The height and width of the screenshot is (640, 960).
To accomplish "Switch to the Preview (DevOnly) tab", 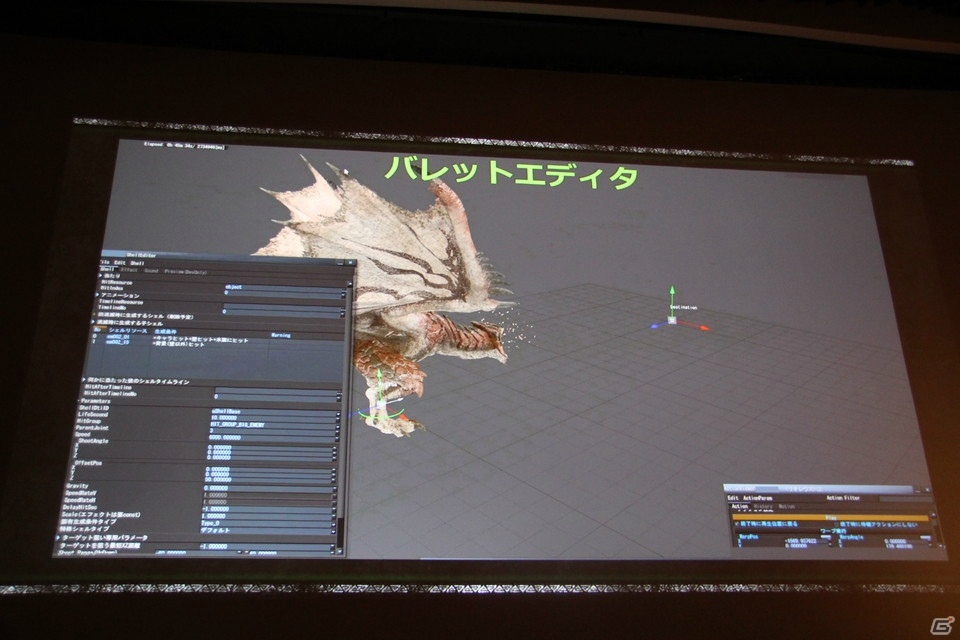I will coord(186,271).
